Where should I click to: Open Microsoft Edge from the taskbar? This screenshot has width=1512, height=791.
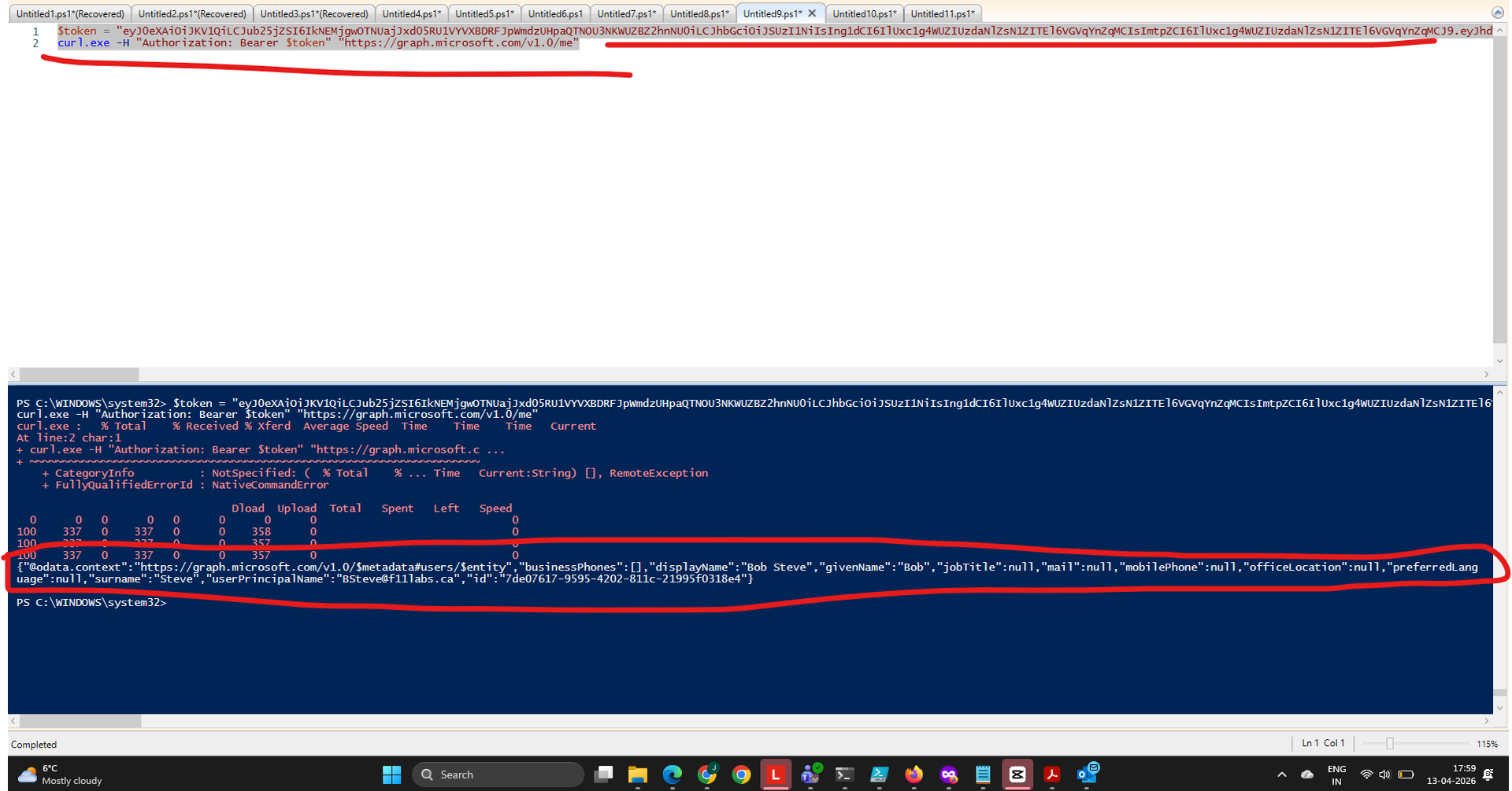point(672,775)
